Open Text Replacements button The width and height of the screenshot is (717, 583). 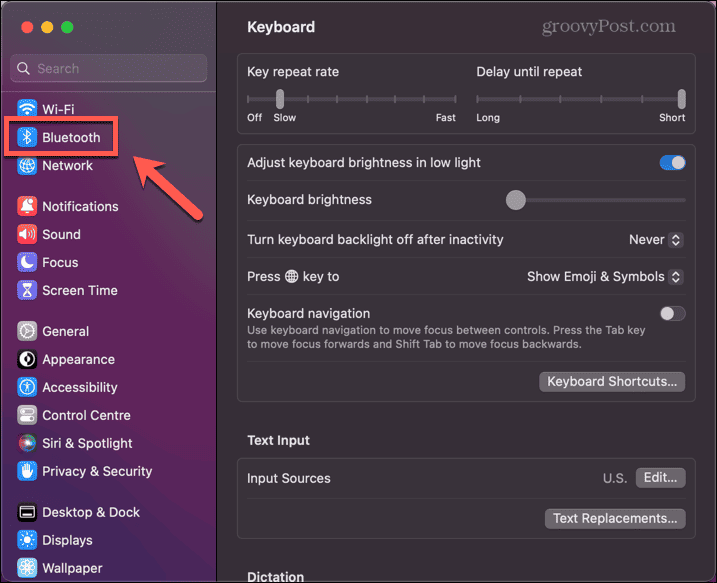(x=615, y=518)
